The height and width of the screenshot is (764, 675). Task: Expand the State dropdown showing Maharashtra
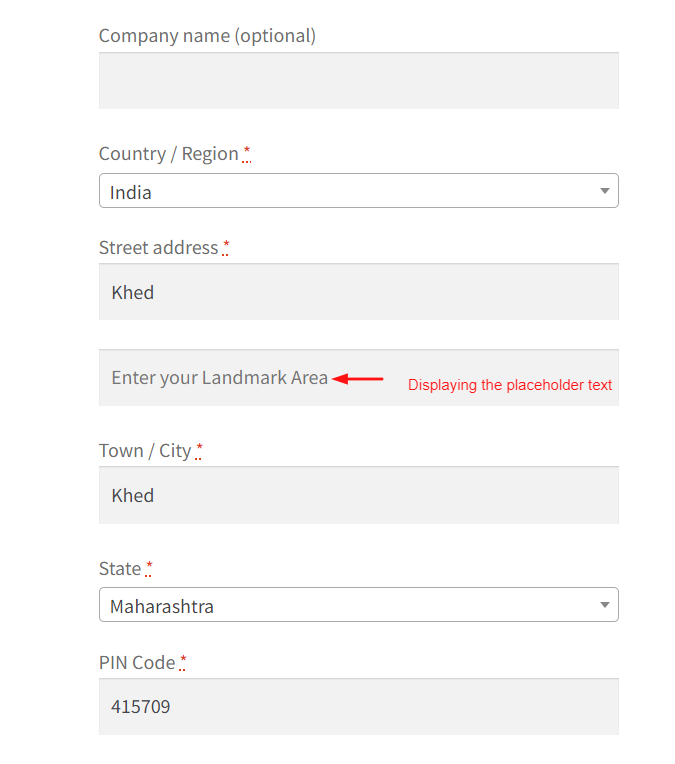click(x=359, y=605)
